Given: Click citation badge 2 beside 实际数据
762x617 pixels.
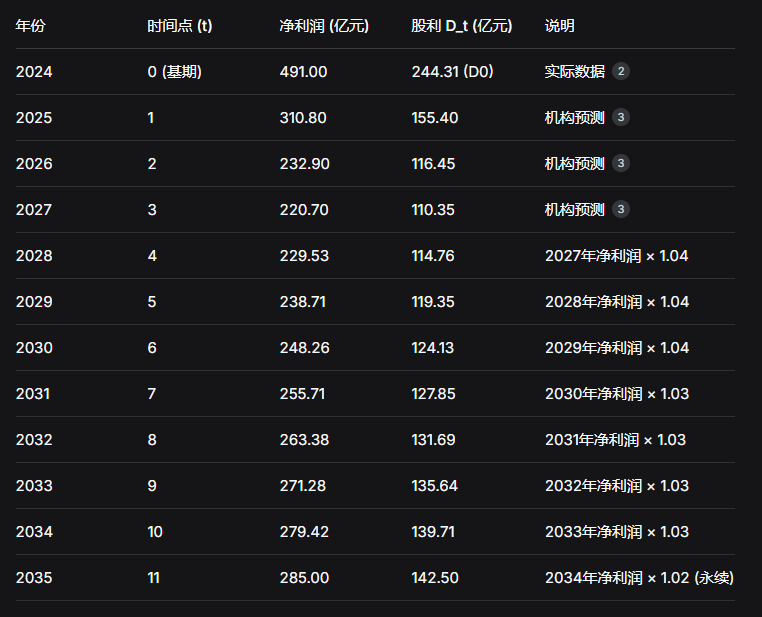Looking at the screenshot, I should (x=621, y=71).
